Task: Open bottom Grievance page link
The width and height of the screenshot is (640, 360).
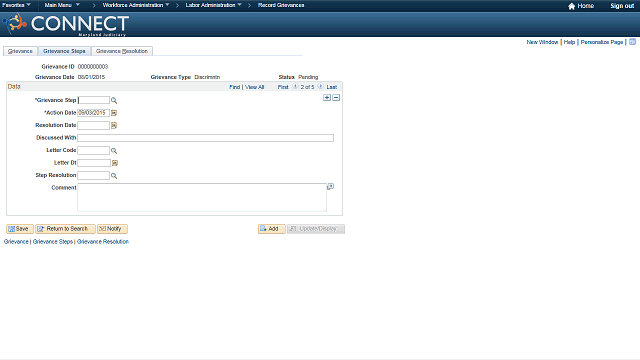Action: (16, 242)
